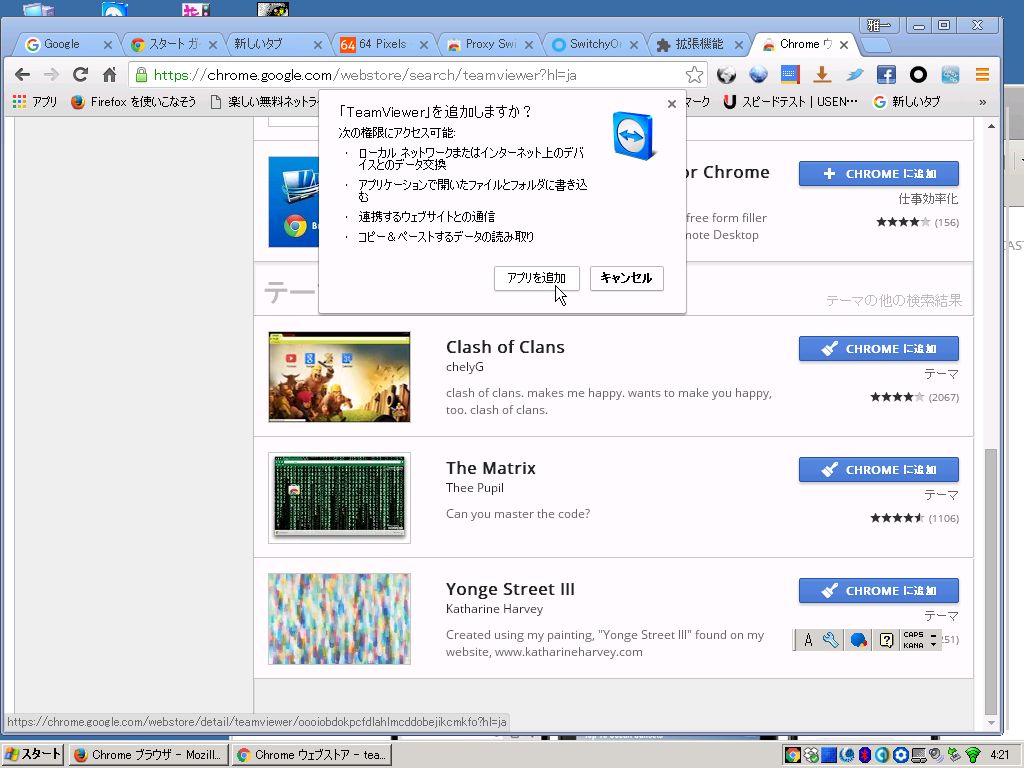This screenshot has width=1024, height=768.
Task: Toggle the CAPS KANA indicator
Action: (914, 640)
